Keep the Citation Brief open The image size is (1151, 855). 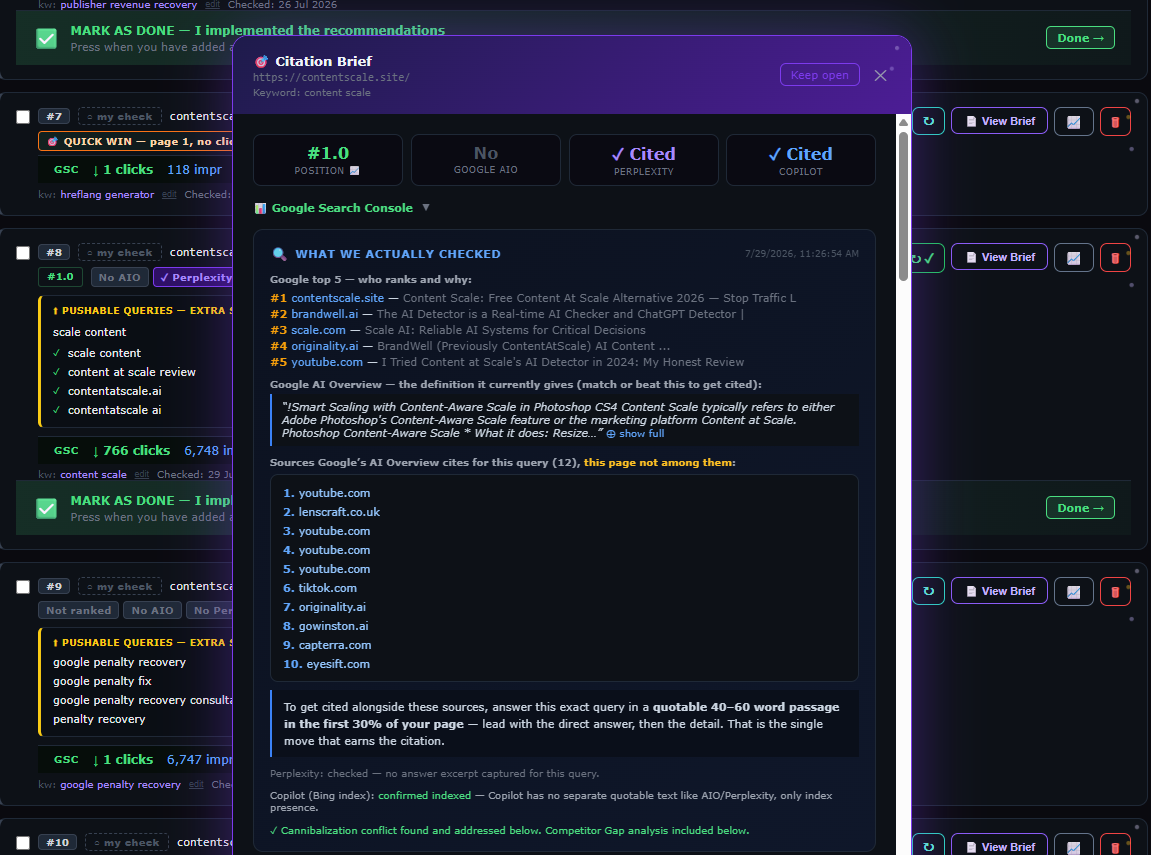click(819, 75)
